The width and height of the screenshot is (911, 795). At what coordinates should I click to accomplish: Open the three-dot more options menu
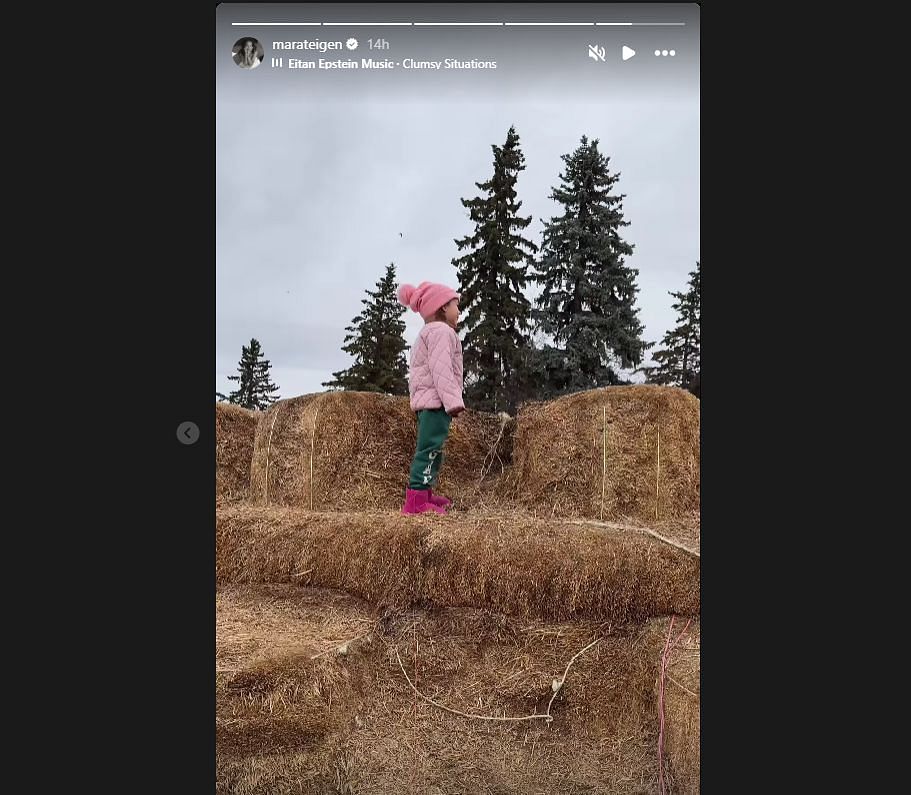pyautogui.click(x=665, y=53)
